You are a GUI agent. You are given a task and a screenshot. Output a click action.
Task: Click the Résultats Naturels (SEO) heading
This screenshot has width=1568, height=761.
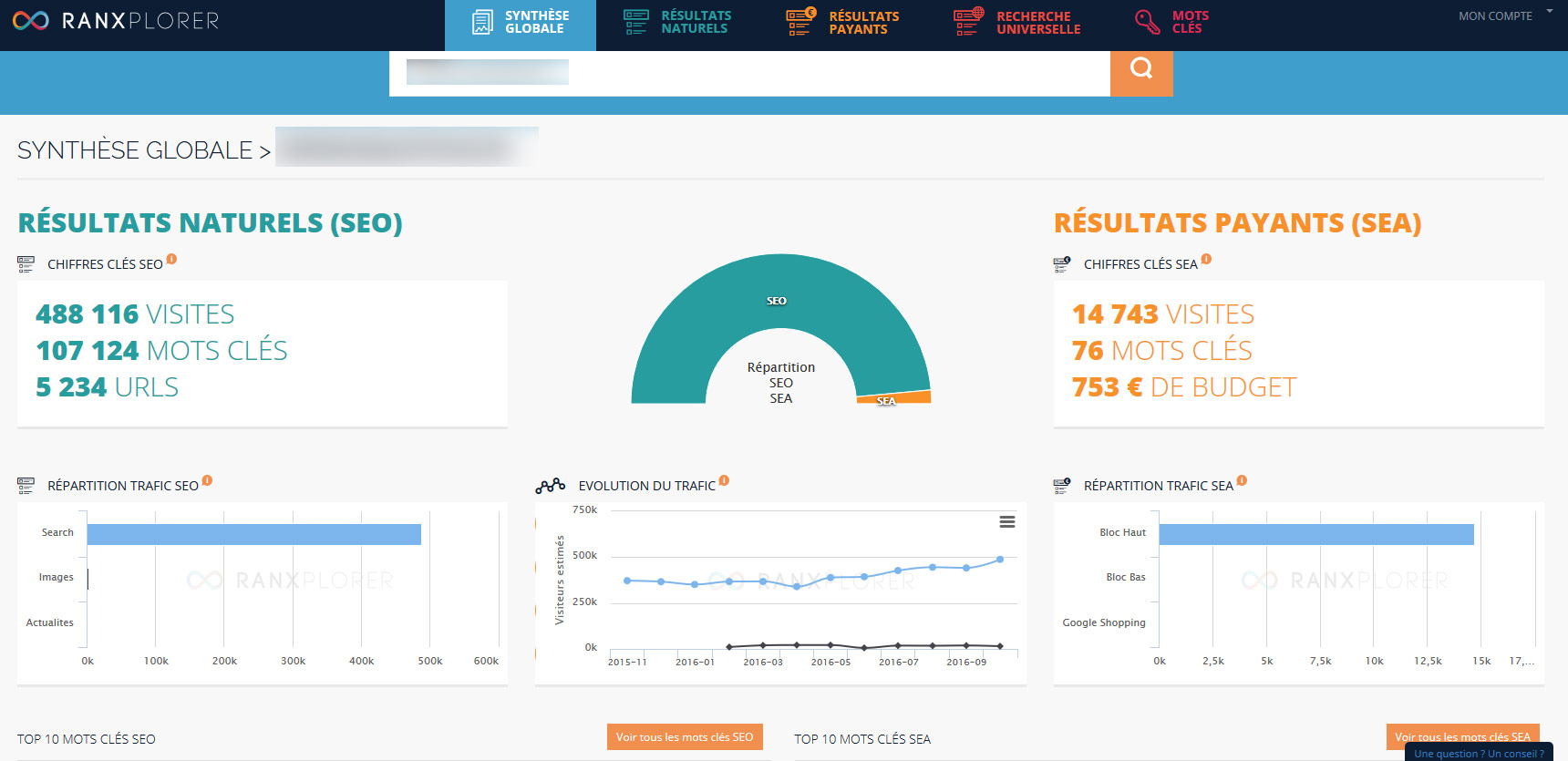pyautogui.click(x=211, y=223)
